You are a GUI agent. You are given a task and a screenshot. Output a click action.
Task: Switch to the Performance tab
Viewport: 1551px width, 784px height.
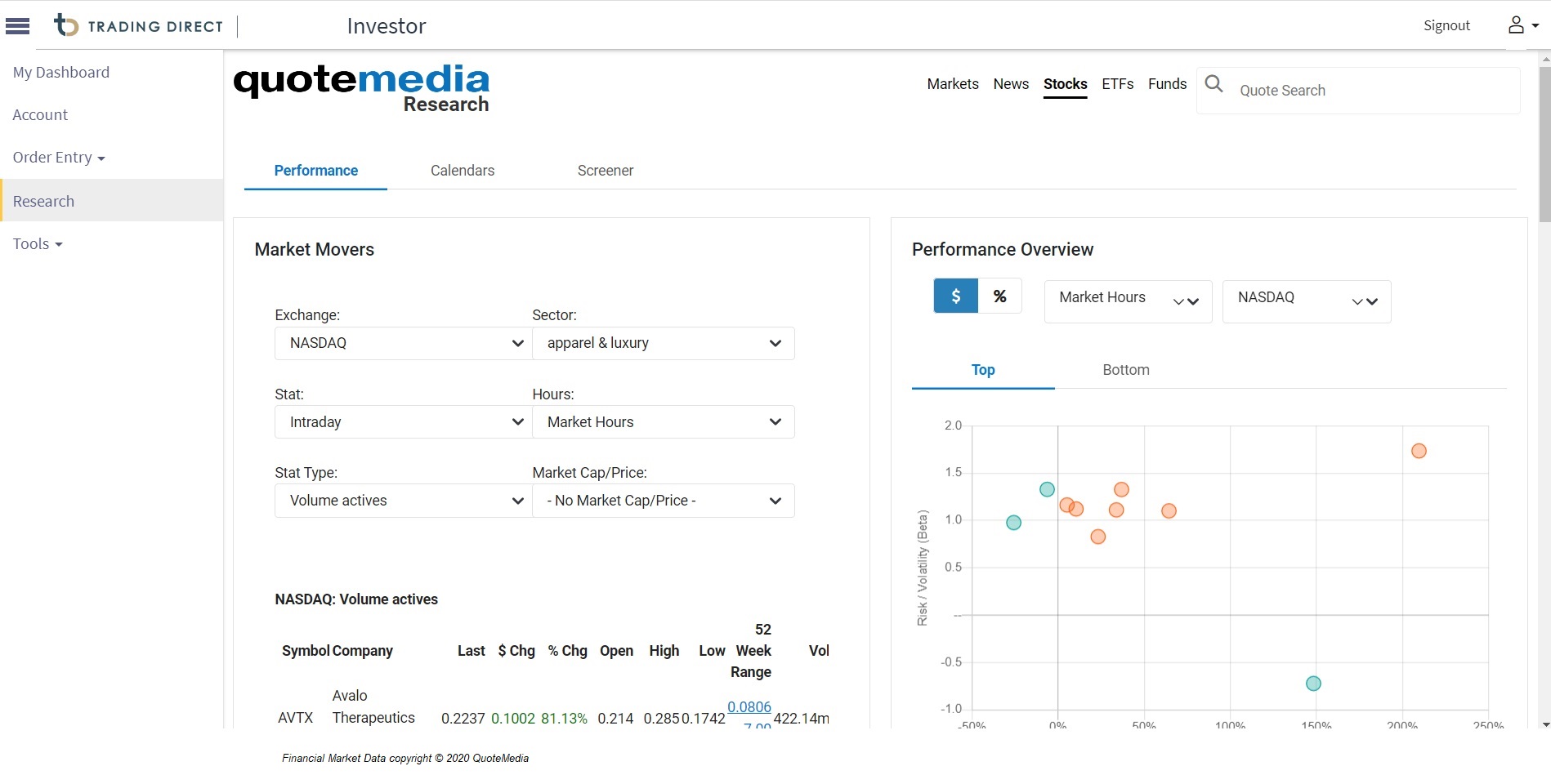click(x=315, y=171)
